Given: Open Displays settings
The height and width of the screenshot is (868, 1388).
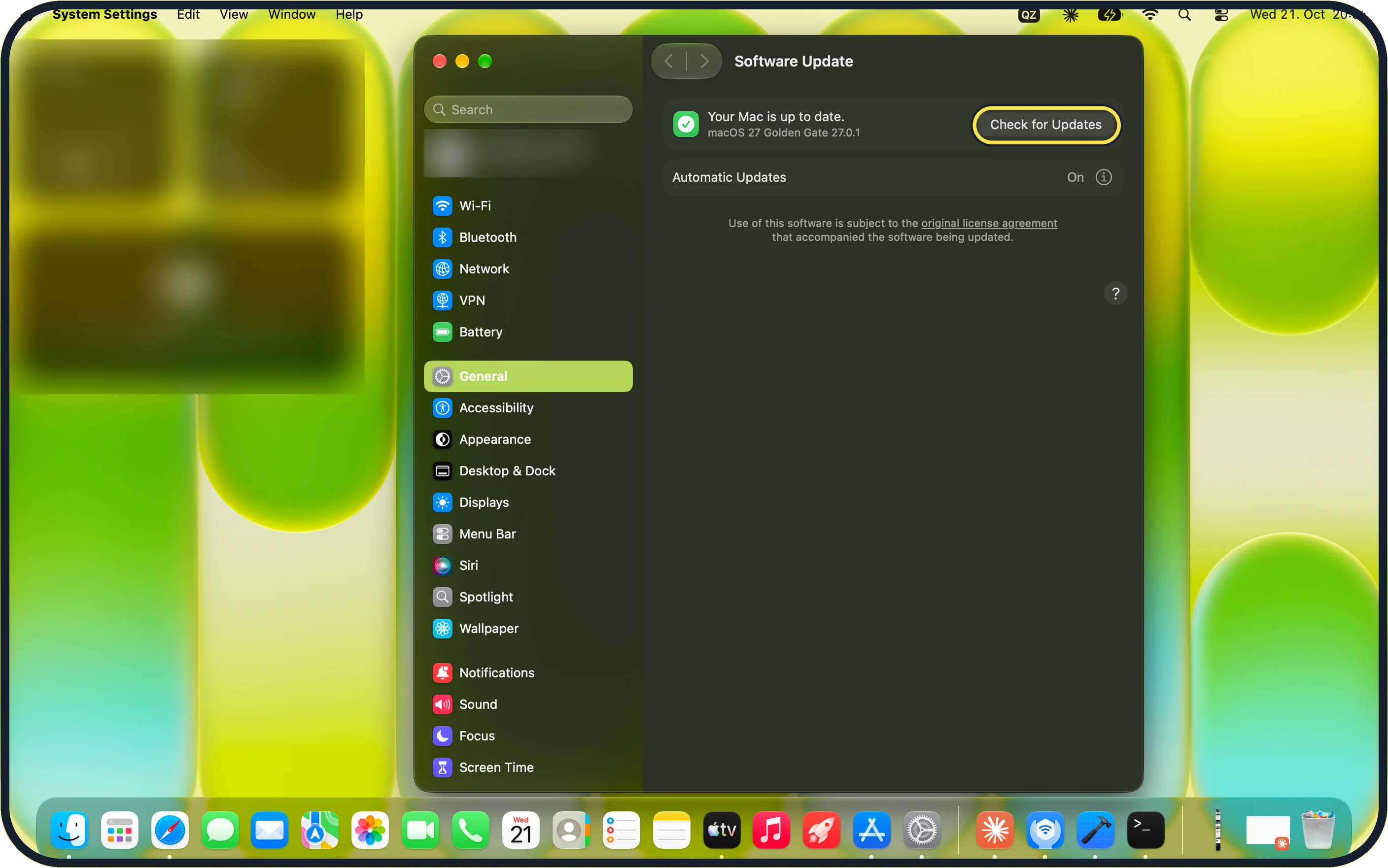Looking at the screenshot, I should coord(528,502).
